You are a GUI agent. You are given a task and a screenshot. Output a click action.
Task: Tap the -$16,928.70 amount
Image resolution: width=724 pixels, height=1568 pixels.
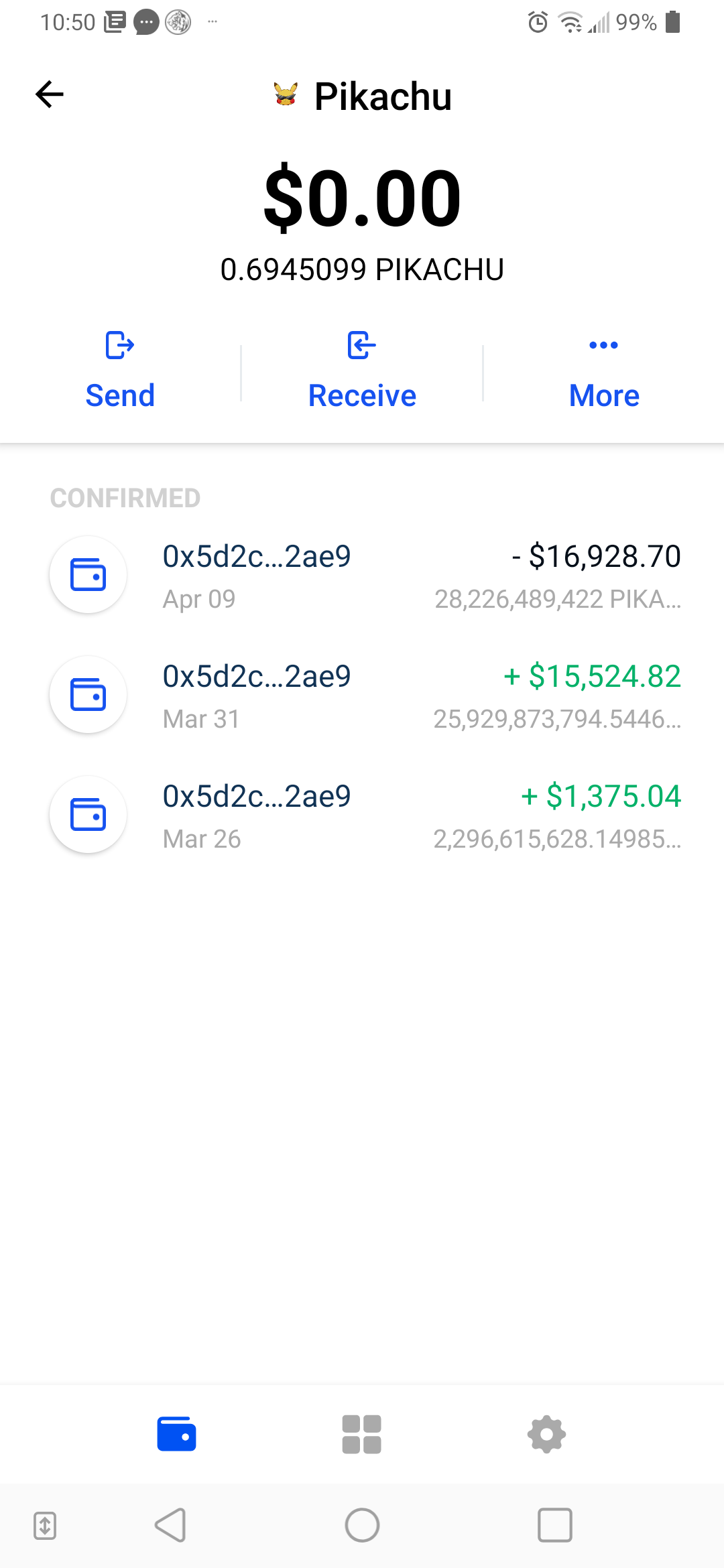click(x=597, y=556)
